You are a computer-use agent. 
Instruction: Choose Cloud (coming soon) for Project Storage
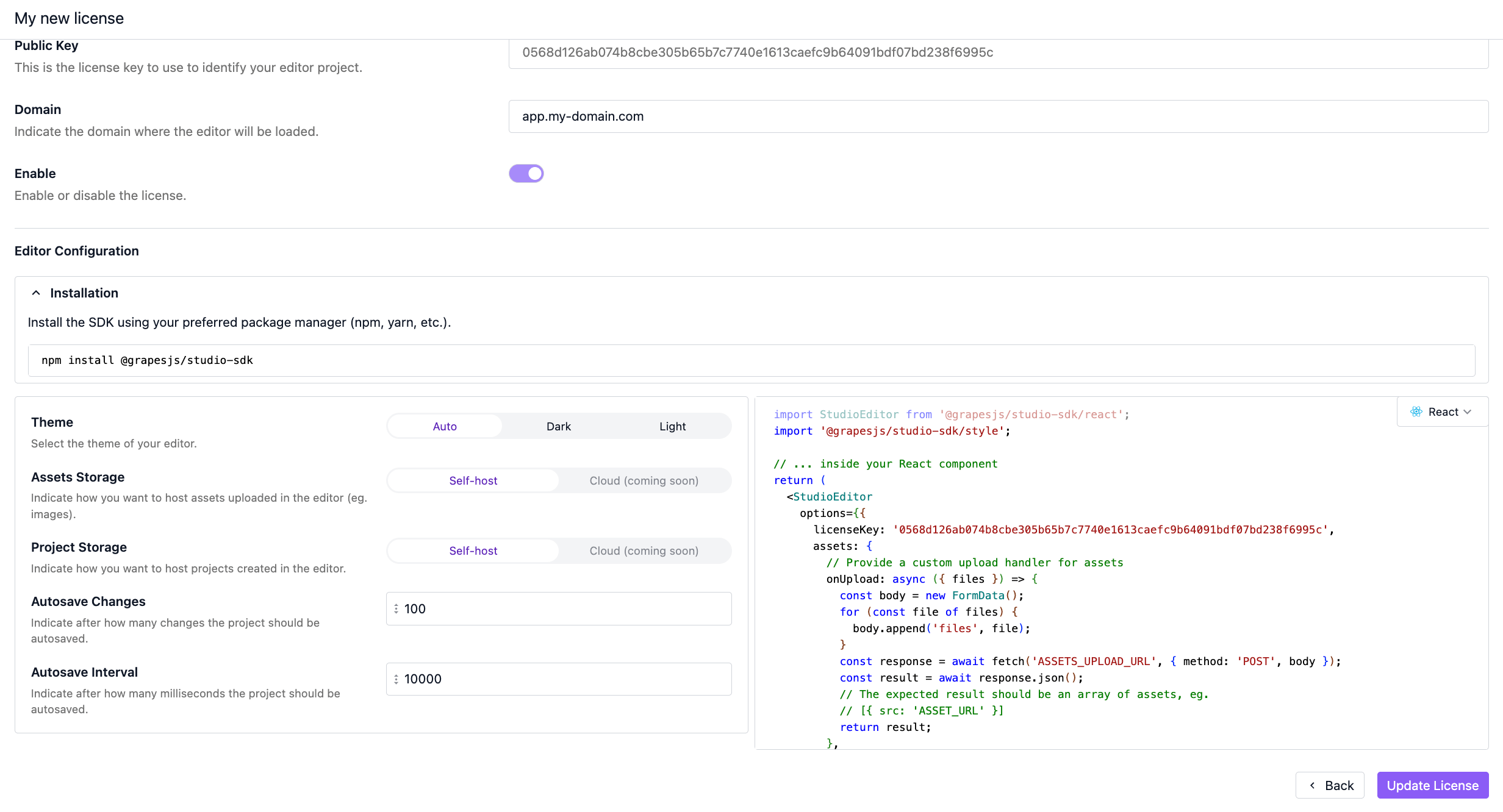[x=644, y=550]
